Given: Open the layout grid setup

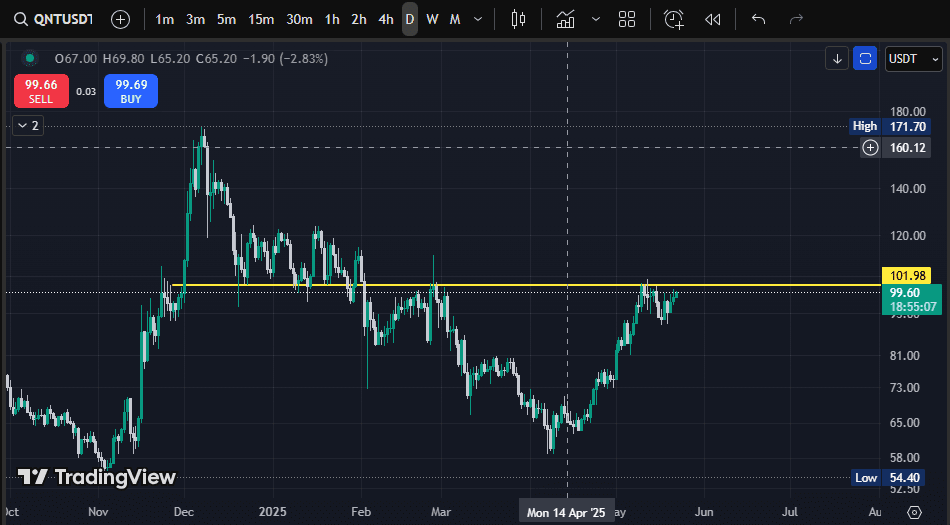Looking at the screenshot, I should [627, 19].
